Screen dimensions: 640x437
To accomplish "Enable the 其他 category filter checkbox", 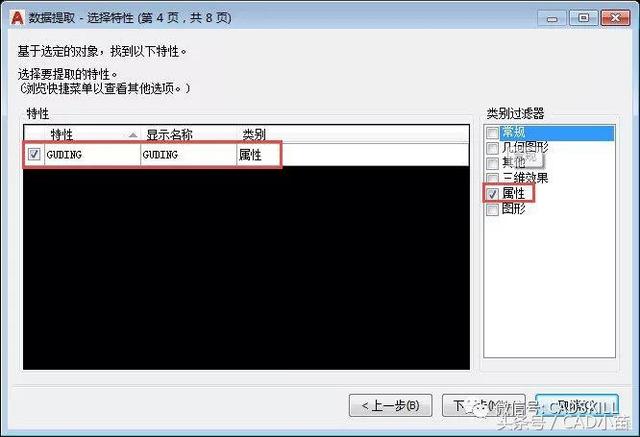I will [492, 163].
